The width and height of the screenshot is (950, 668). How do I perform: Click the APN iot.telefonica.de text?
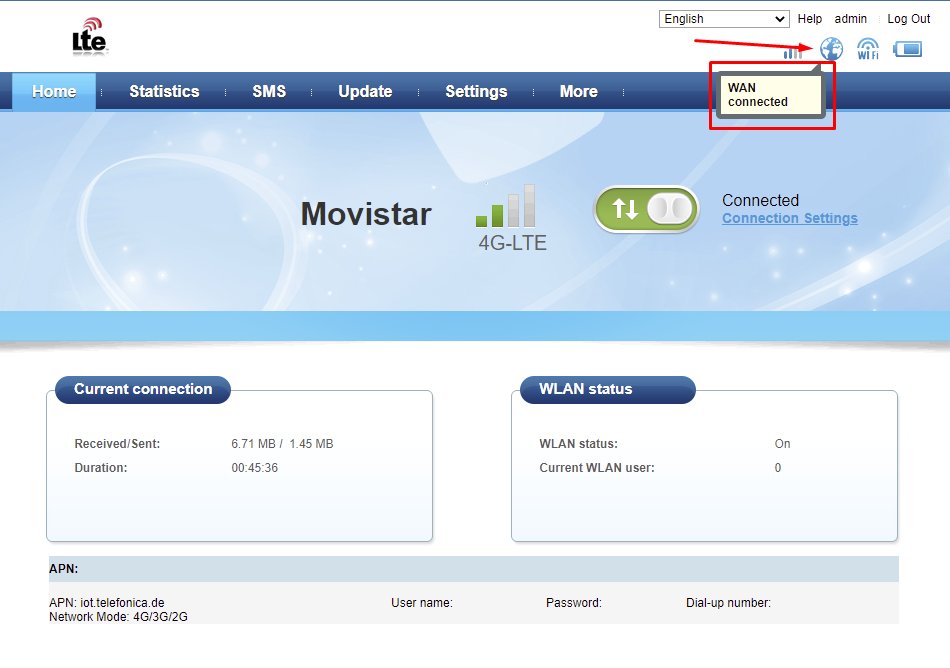click(x=107, y=603)
